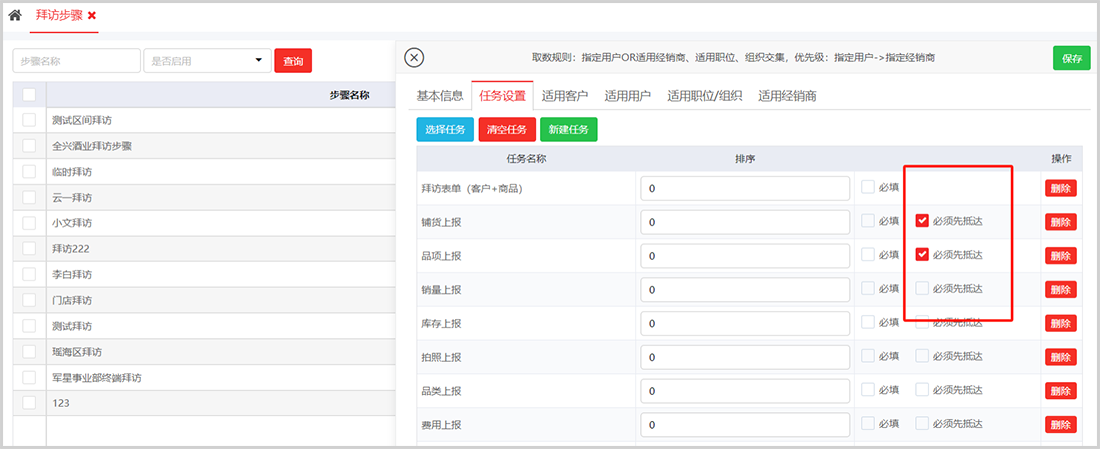Check 必填 for 拜访表单 row
The image size is (1100, 449).
coord(868,187)
